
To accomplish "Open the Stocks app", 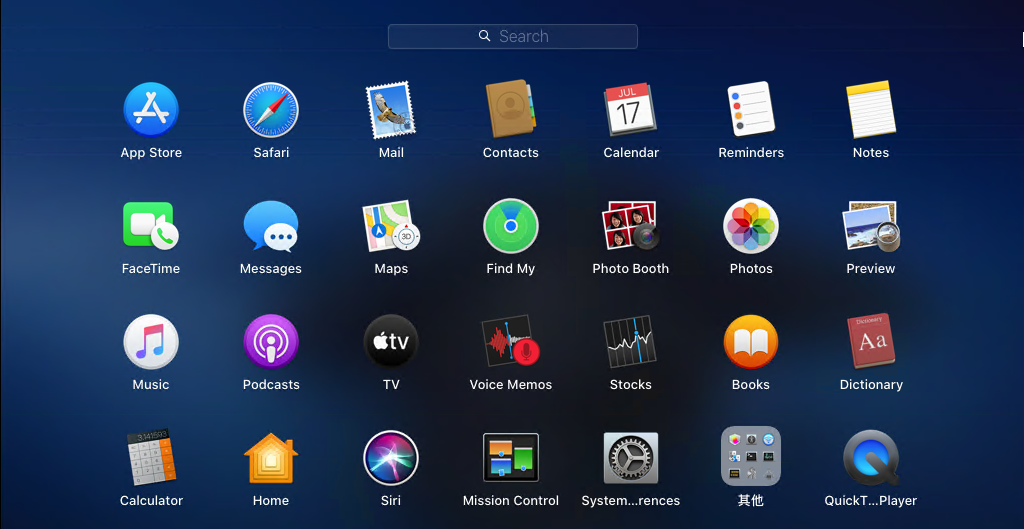I will [x=631, y=342].
